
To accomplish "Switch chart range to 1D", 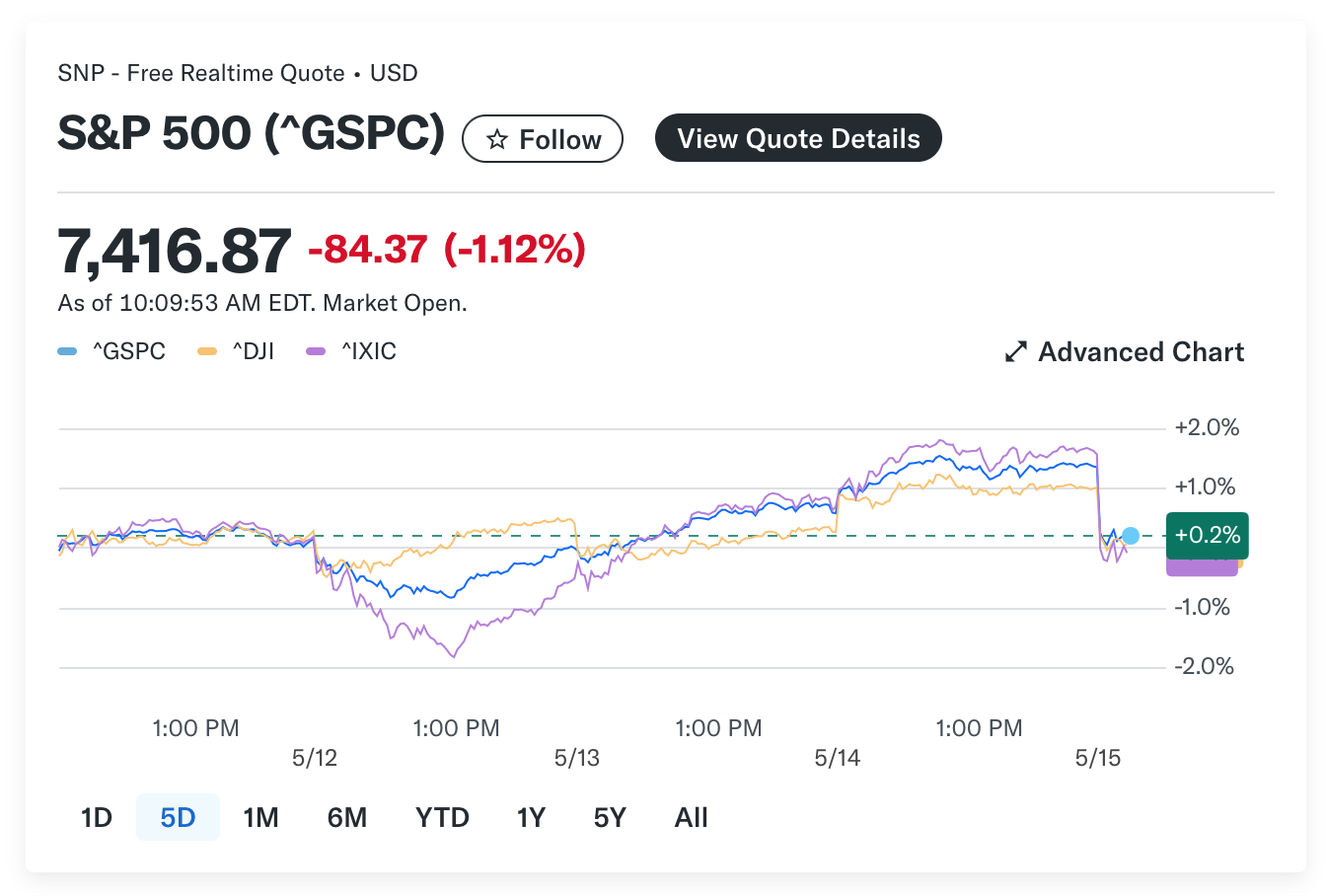I will tap(97, 817).
